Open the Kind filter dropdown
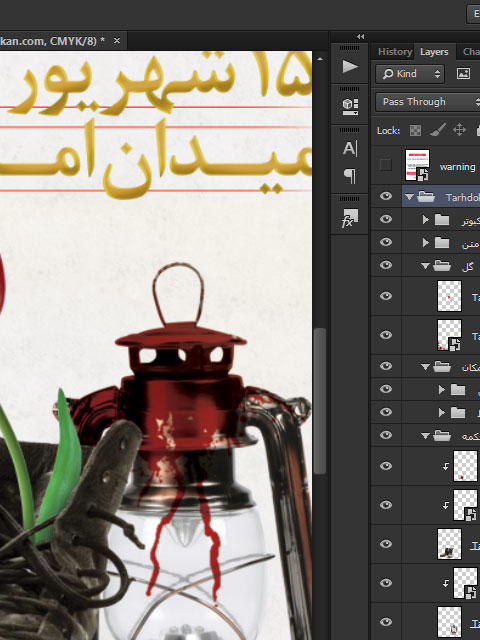This screenshot has width=480, height=640. [x=410, y=74]
